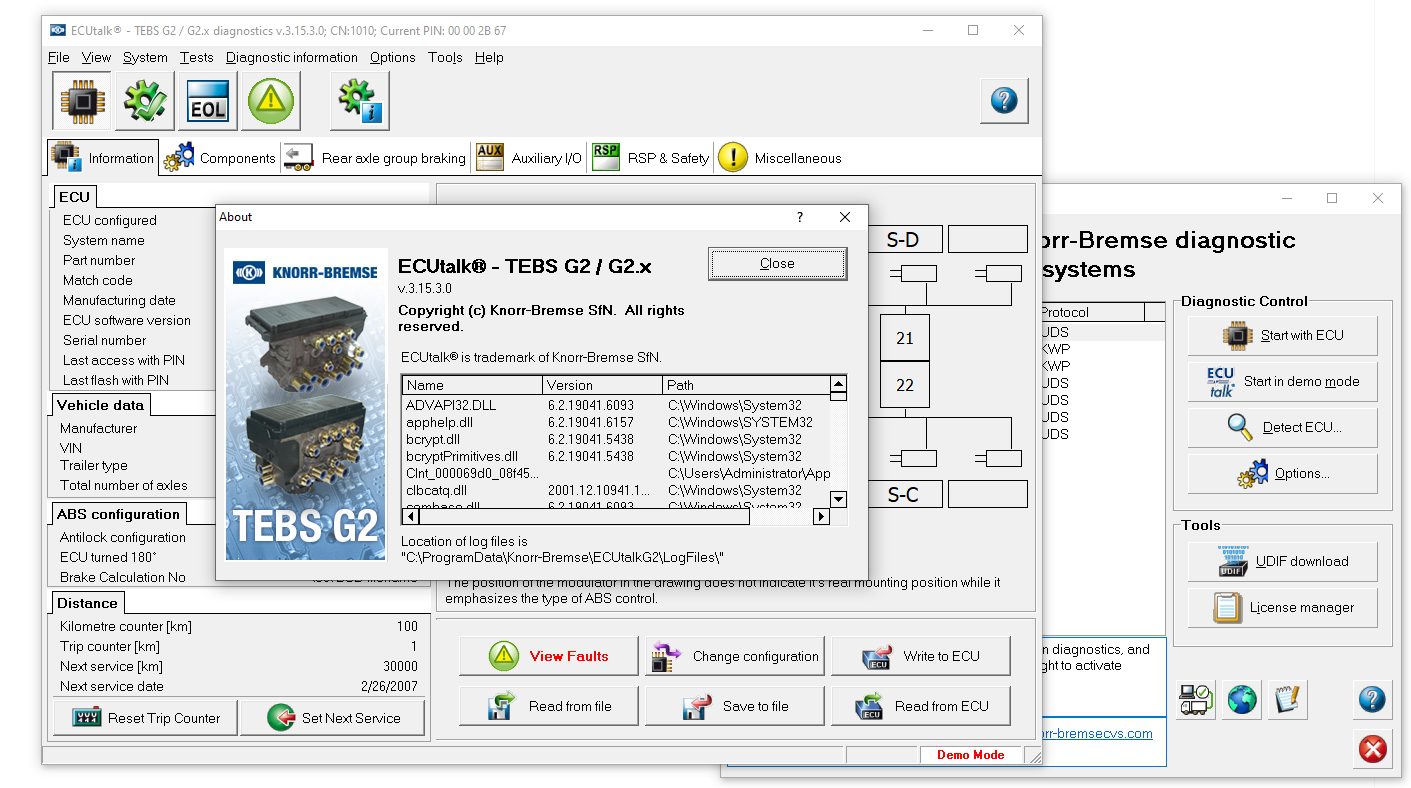This screenshot has width=1411, height=788.
Task: Click UDIF download in launcher Tools
Action: (1282, 561)
